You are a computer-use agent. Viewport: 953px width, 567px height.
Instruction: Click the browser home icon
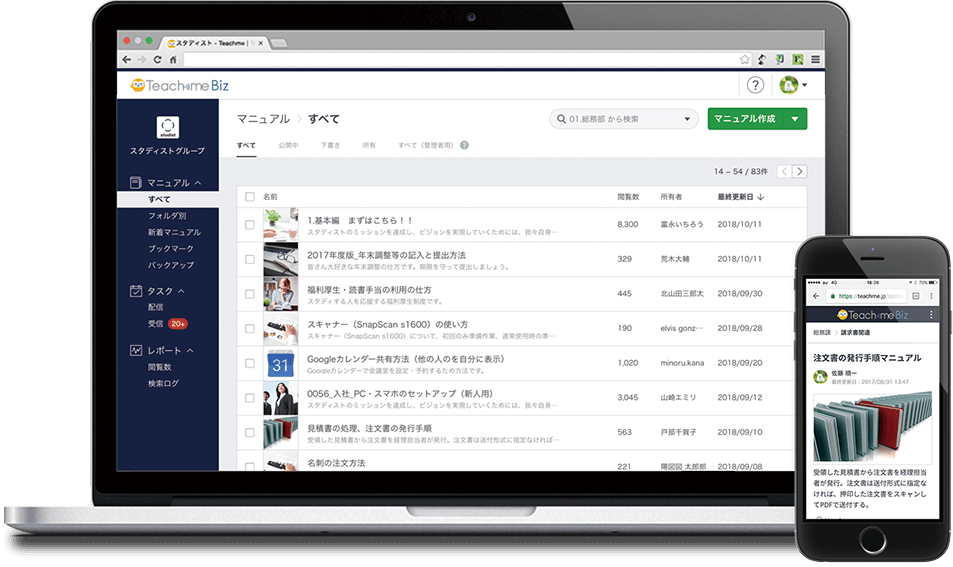(x=173, y=60)
